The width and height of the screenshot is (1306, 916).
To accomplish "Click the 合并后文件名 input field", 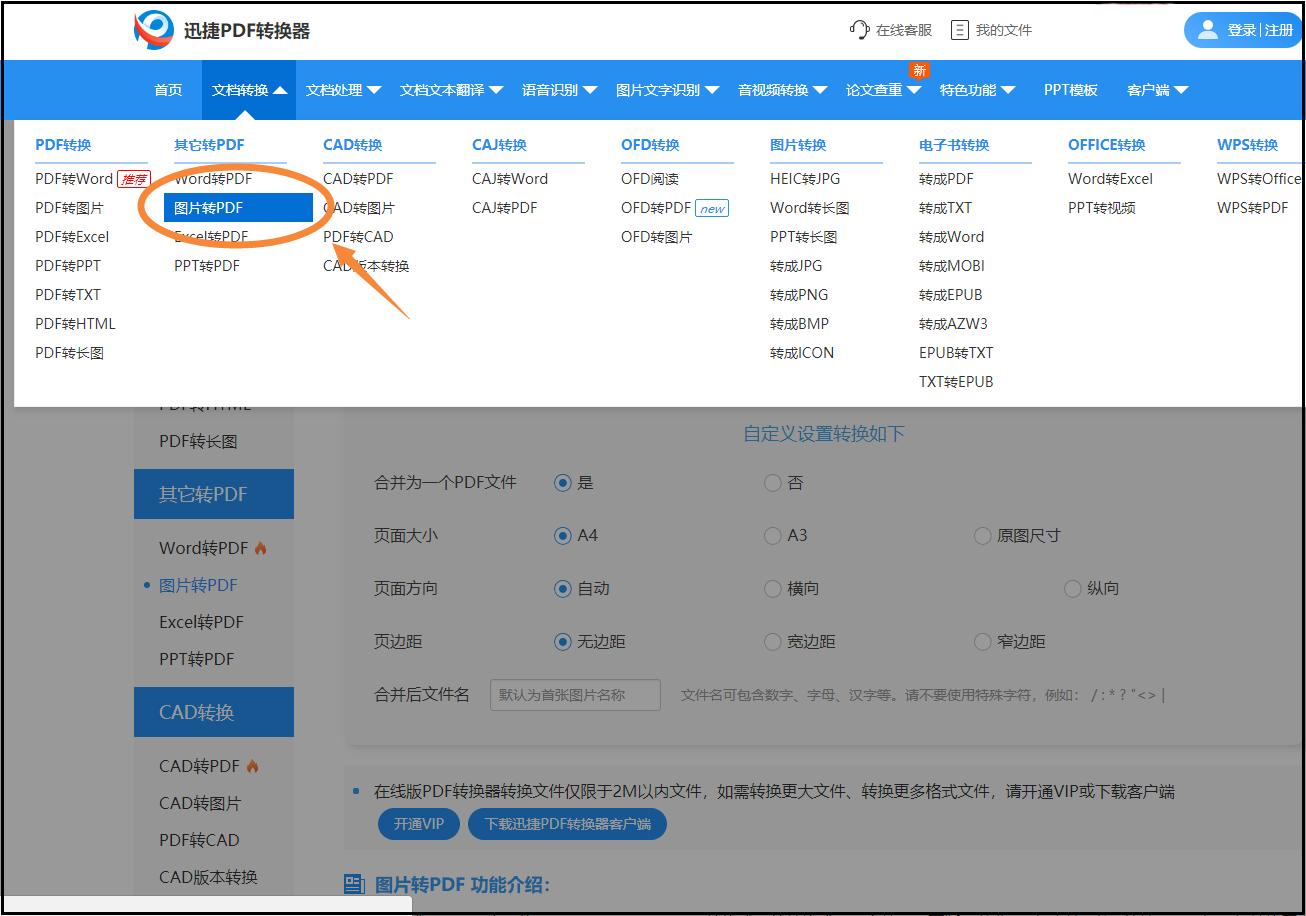I will pos(575,694).
